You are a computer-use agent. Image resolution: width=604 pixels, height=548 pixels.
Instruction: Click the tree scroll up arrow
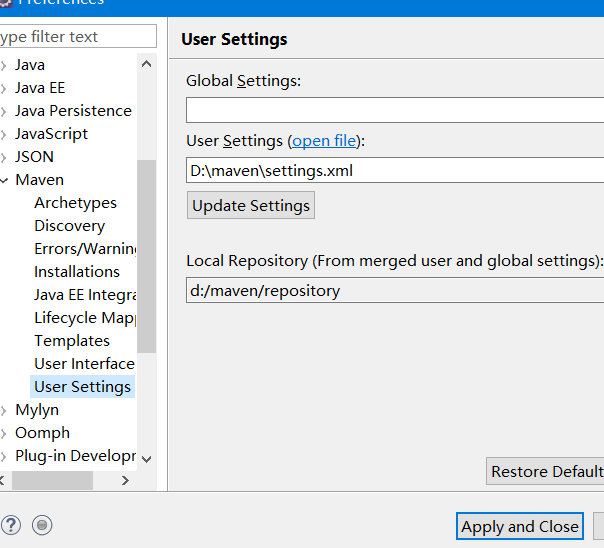point(147,64)
